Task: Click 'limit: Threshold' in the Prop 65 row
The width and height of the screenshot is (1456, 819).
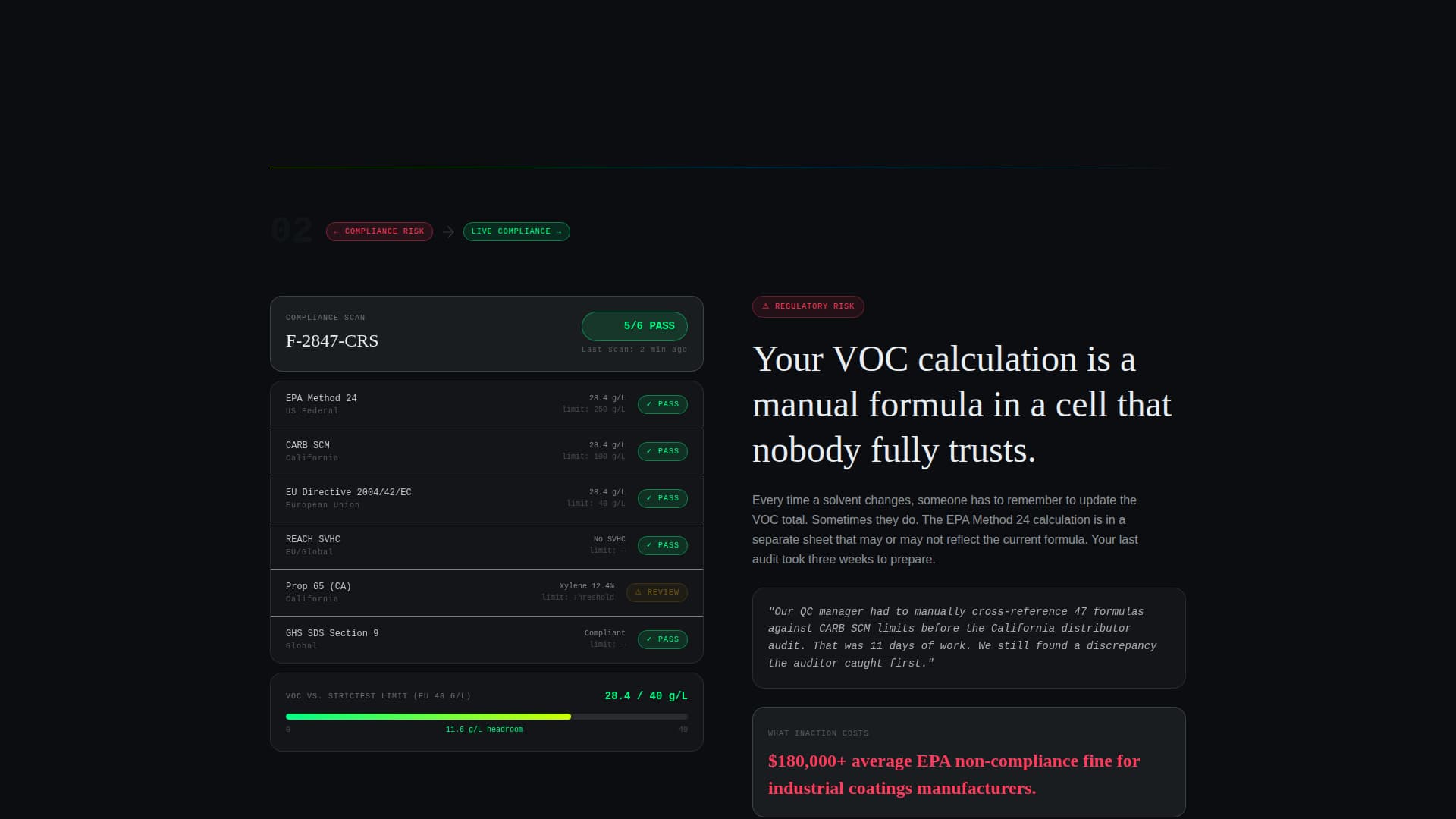Action: tap(578, 598)
